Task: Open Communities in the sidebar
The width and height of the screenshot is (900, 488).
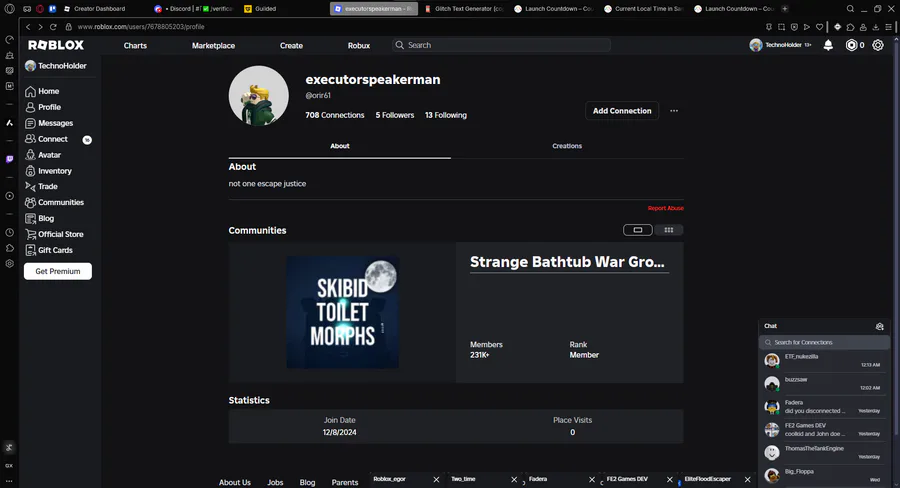Action: 55,203
